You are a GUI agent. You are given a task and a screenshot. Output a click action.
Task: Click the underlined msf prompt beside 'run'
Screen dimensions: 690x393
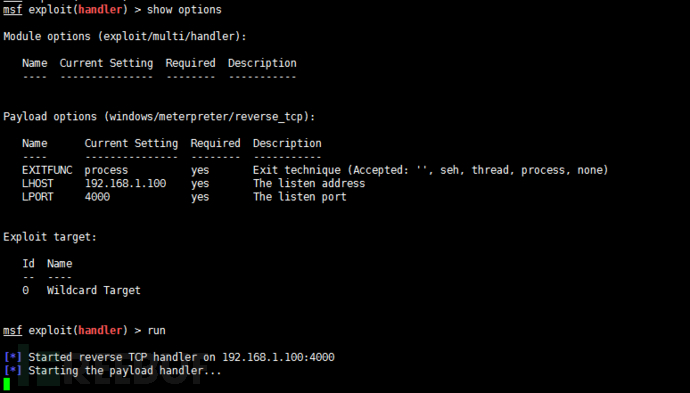click(13, 331)
